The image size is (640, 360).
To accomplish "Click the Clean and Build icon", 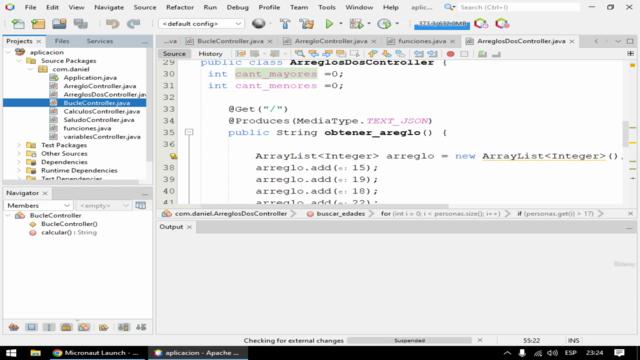I will (307, 24).
